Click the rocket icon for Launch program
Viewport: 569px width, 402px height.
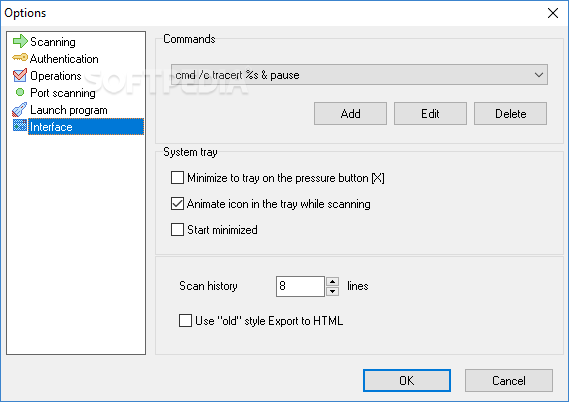click(x=19, y=110)
